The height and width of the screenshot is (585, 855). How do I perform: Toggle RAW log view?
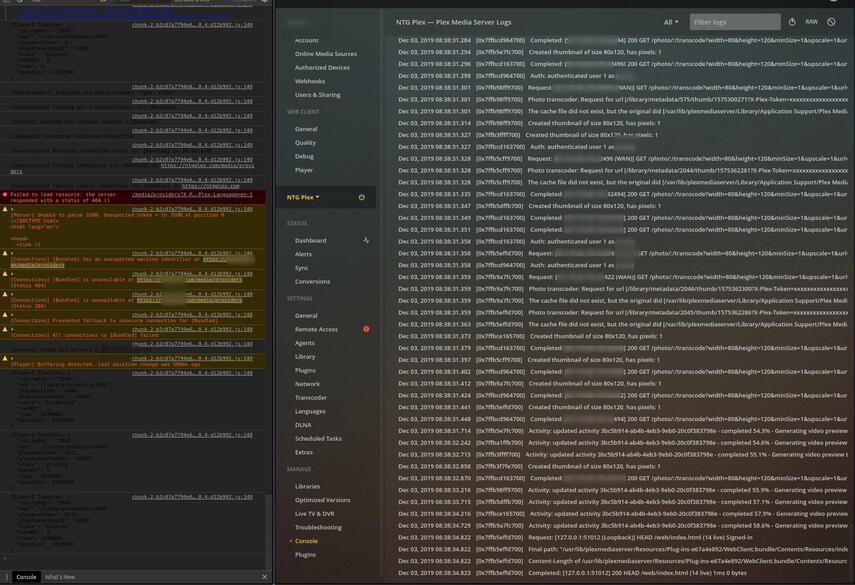[812, 22]
